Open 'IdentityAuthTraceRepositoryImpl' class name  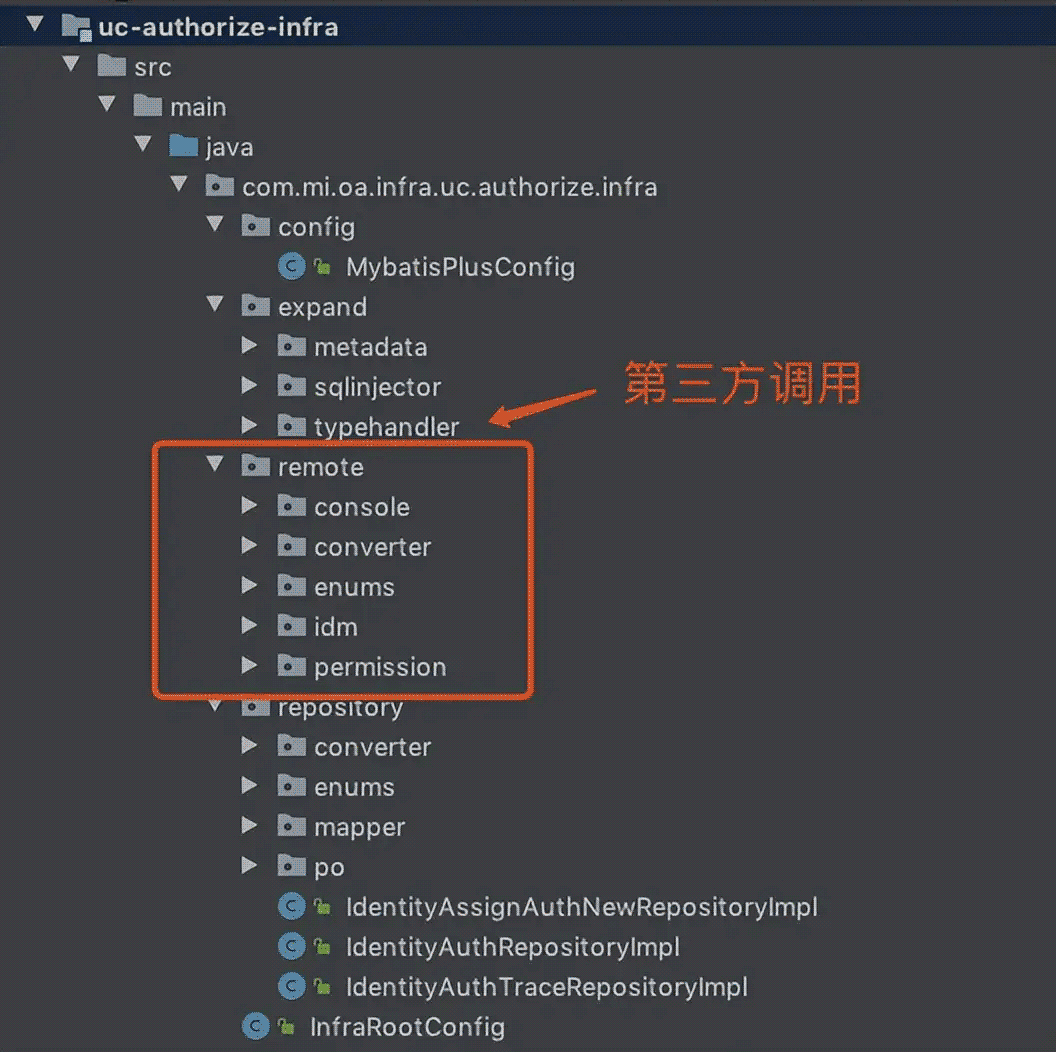coord(547,987)
